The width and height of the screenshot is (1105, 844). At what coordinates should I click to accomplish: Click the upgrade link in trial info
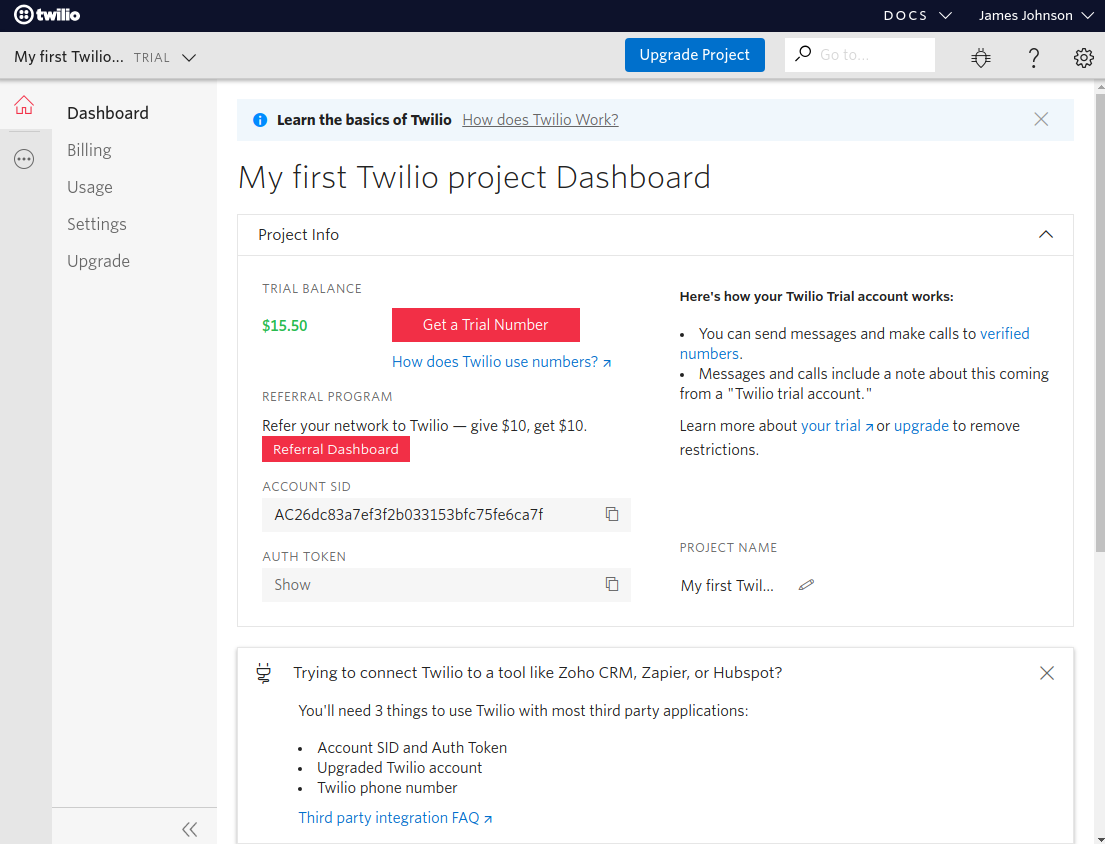(x=921, y=426)
